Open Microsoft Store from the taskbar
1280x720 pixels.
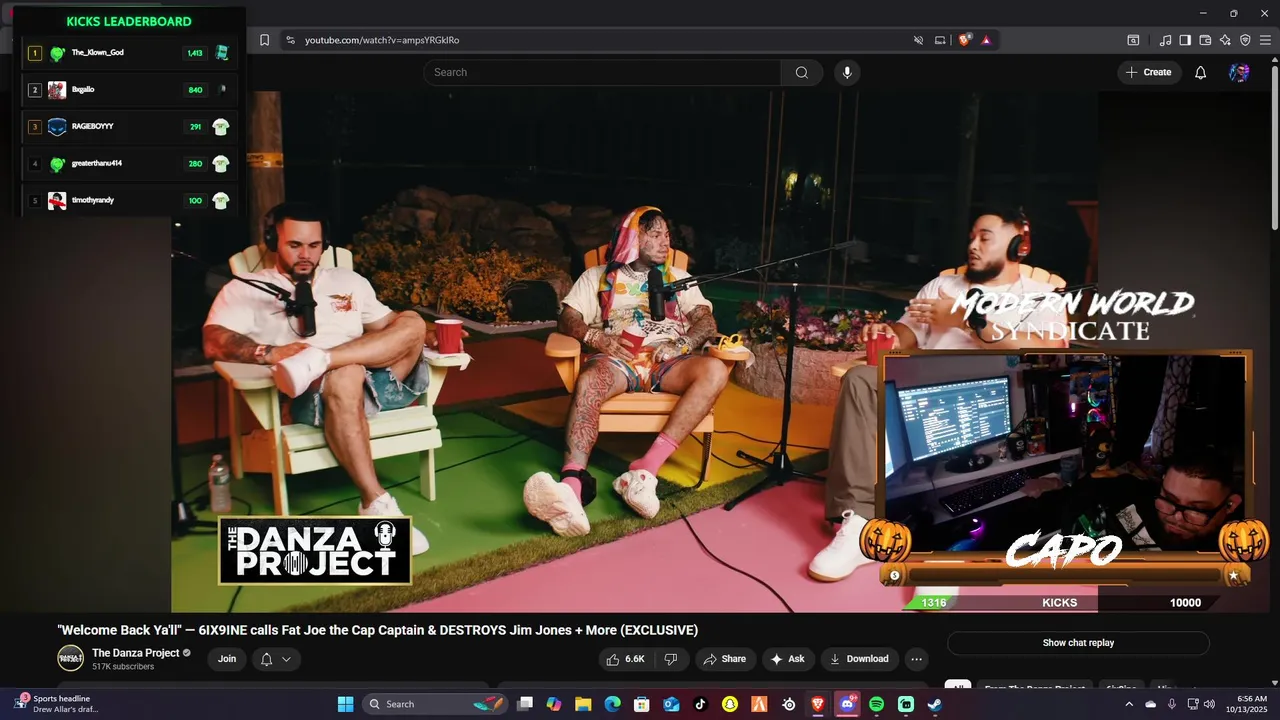pyautogui.click(x=642, y=704)
